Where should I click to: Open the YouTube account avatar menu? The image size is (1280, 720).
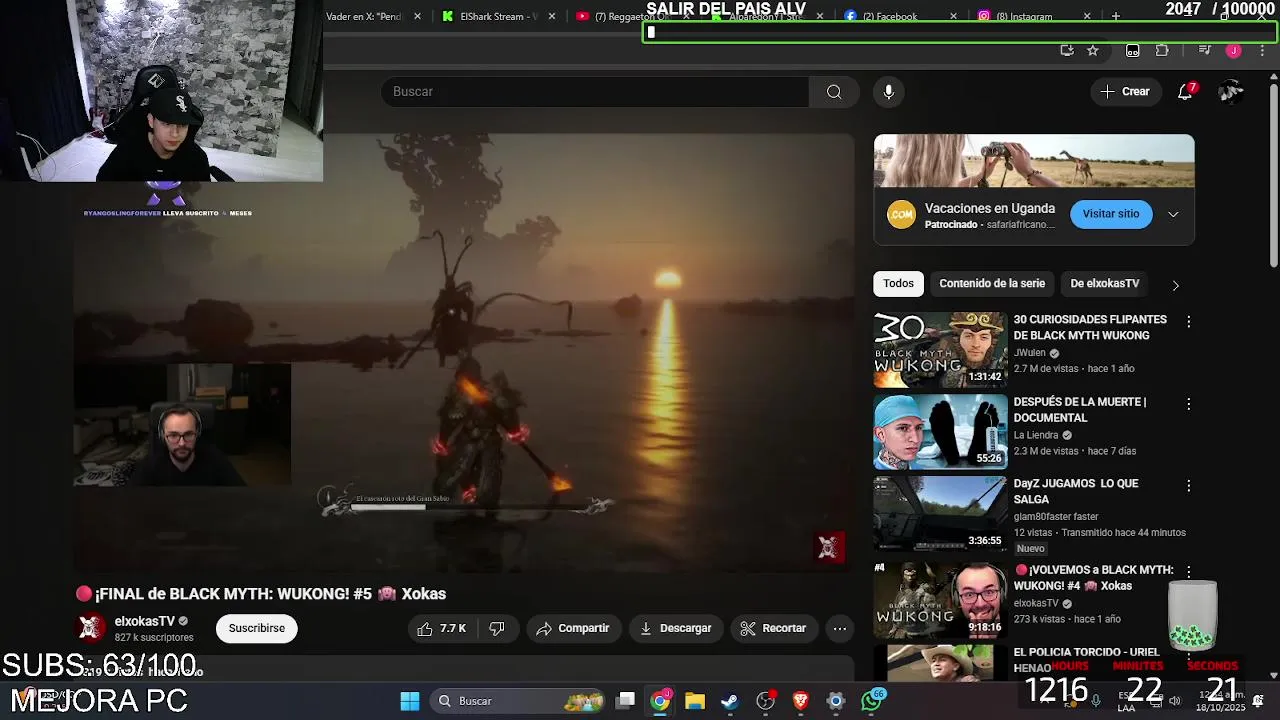pyautogui.click(x=1231, y=91)
